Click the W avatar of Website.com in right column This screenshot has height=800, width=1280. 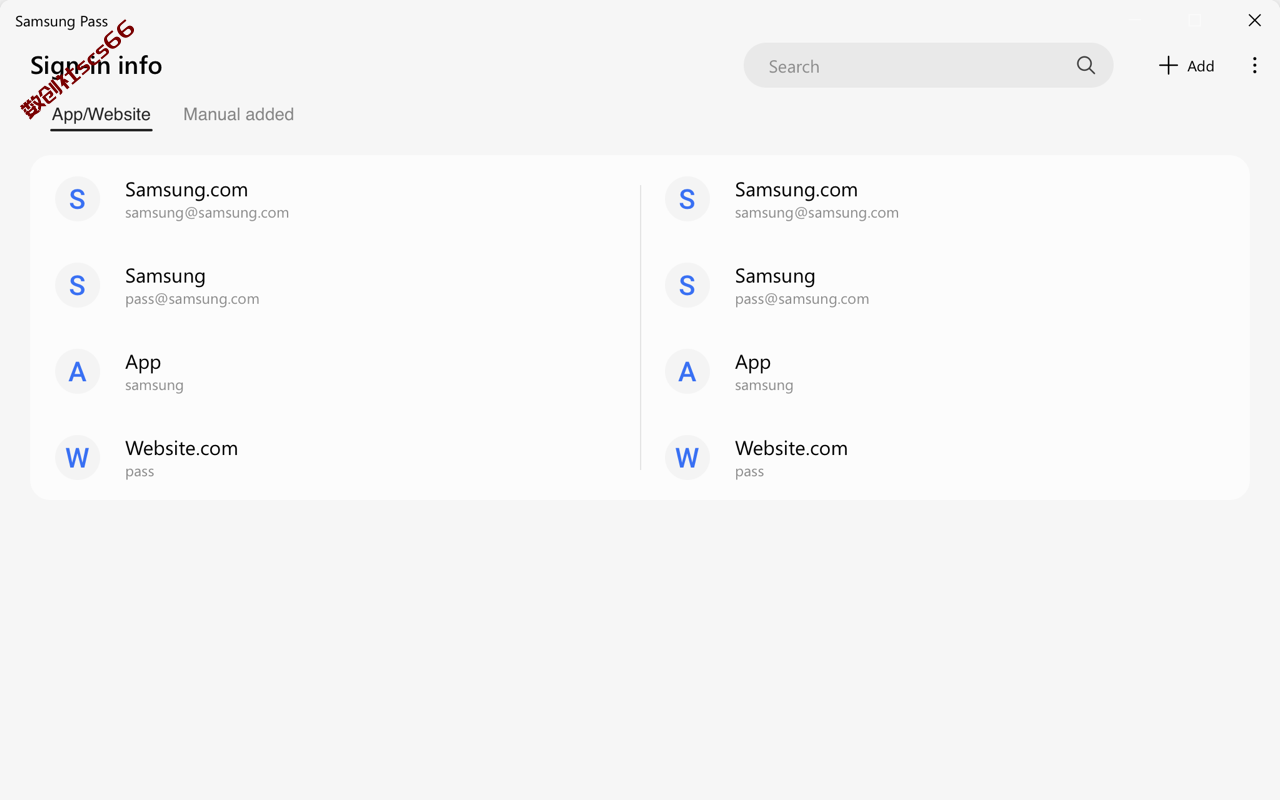tap(687, 457)
